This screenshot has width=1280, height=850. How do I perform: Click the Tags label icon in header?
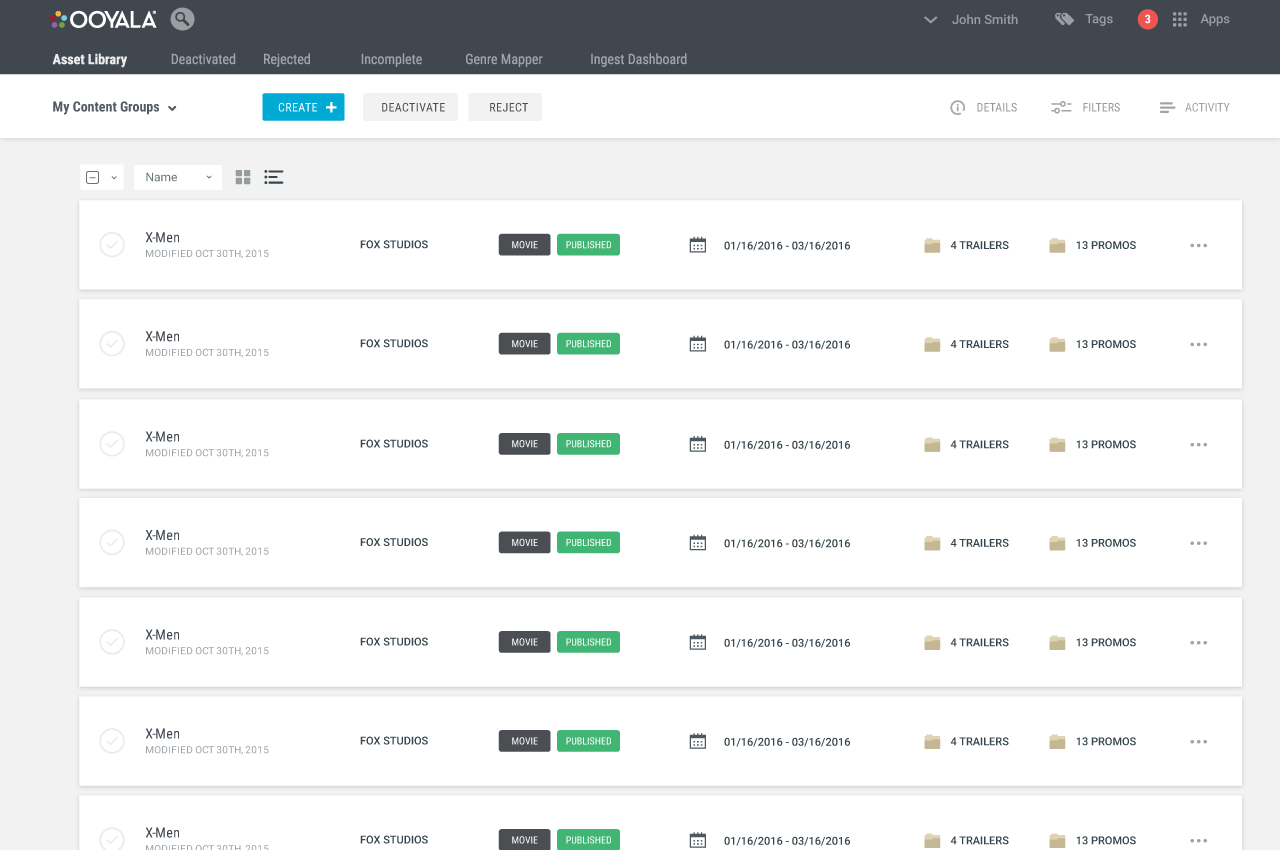[x=1064, y=19]
